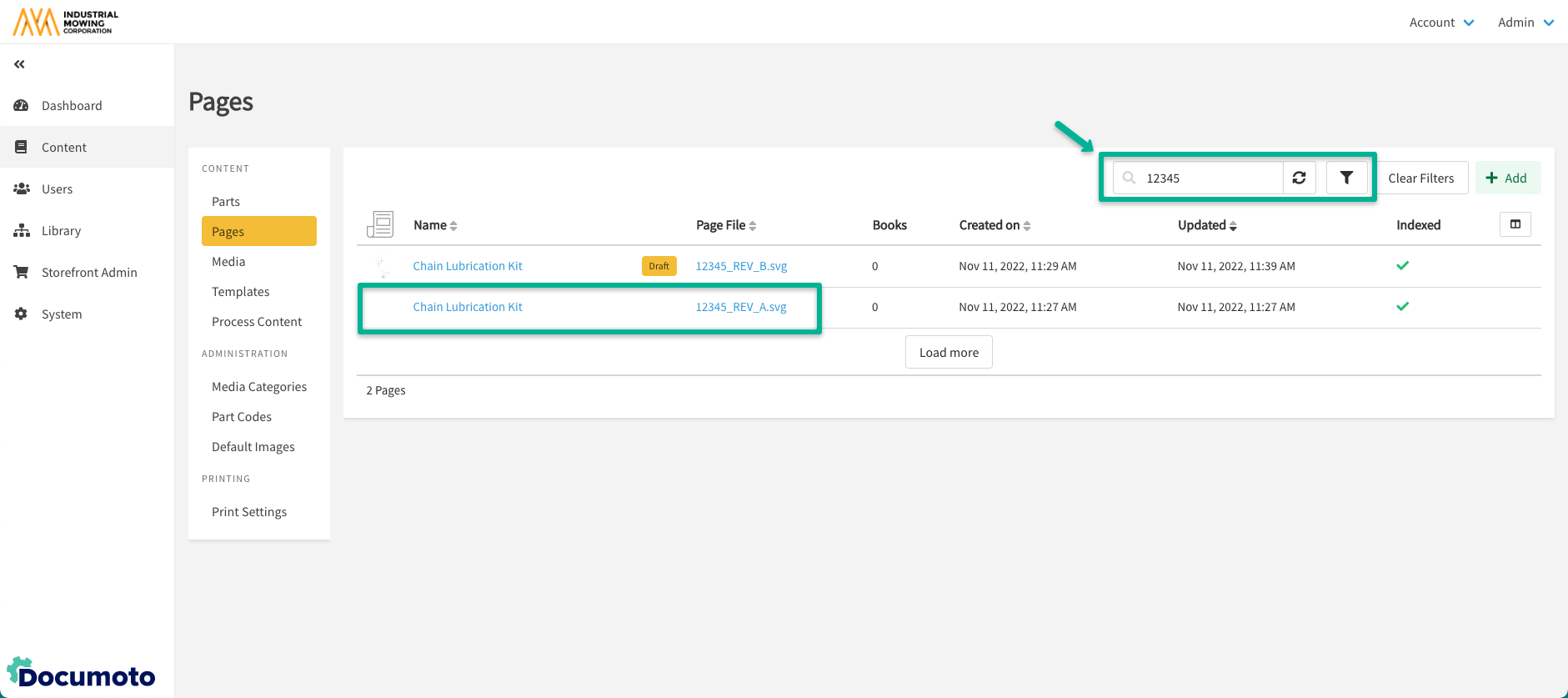Select Print Settings in the submenu
The width and height of the screenshot is (1568, 698).
coord(249,512)
